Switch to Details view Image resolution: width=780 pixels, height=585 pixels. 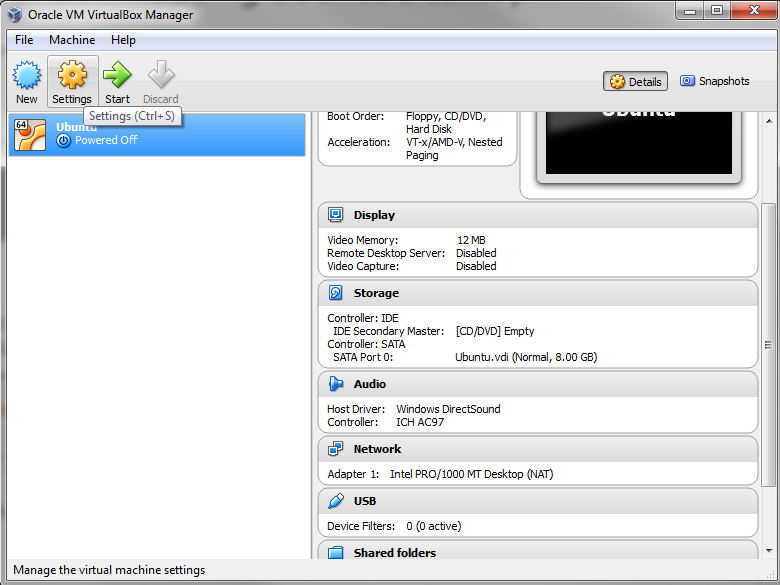coord(635,82)
